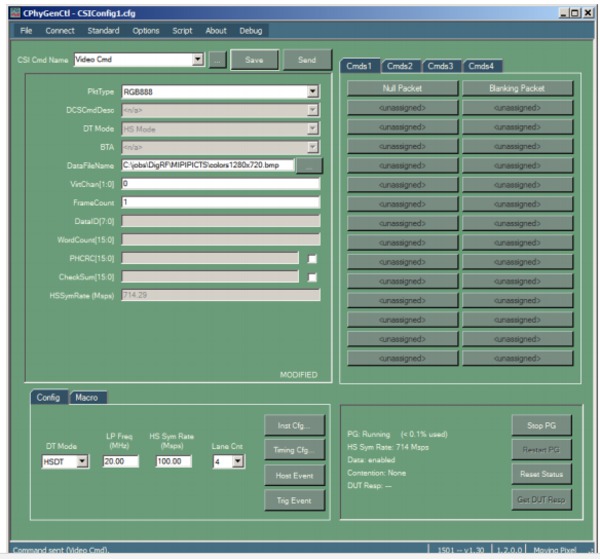Expand the HSDT DT Mode dropdown
The height and width of the screenshot is (559, 600).
coord(82,461)
